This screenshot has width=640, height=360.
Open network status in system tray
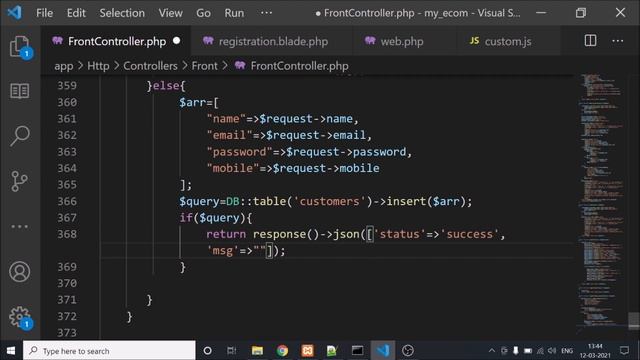coord(540,351)
